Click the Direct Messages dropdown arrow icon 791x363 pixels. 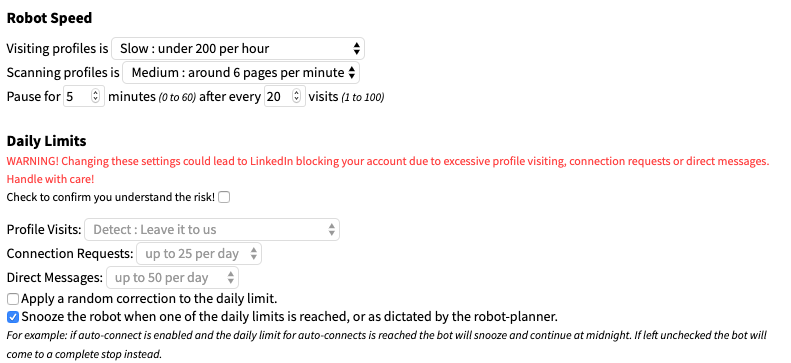coord(231,278)
